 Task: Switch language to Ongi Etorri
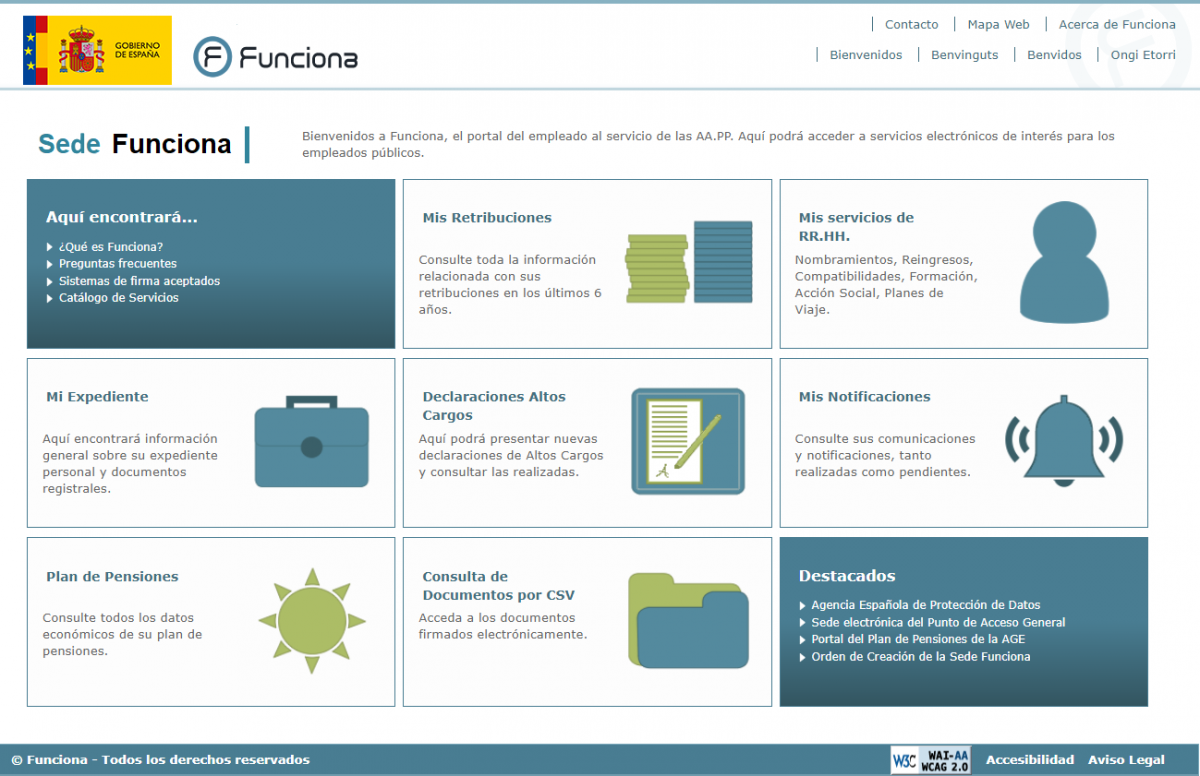tap(1143, 55)
